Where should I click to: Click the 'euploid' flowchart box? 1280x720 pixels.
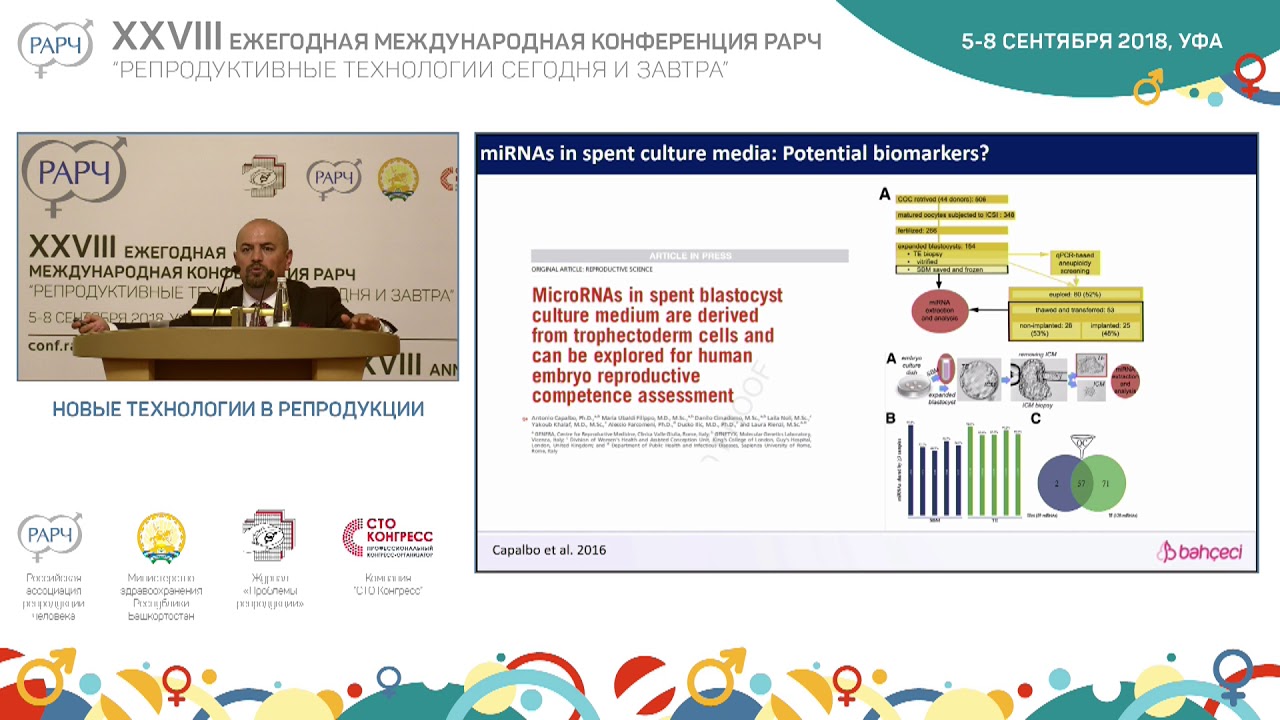point(1074,295)
